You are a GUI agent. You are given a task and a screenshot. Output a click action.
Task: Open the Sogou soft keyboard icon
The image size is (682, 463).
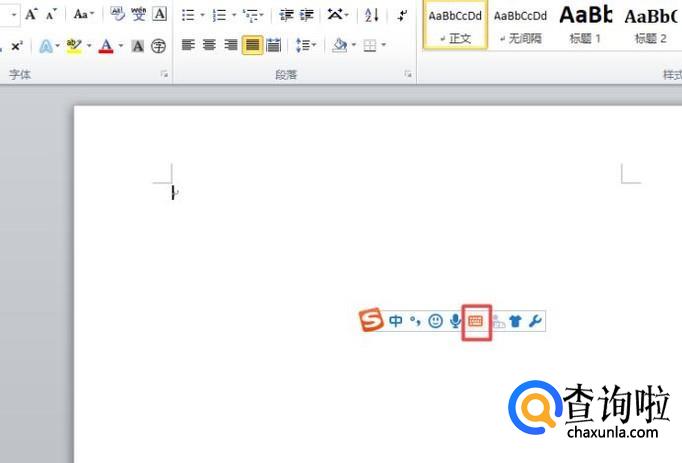pos(476,321)
